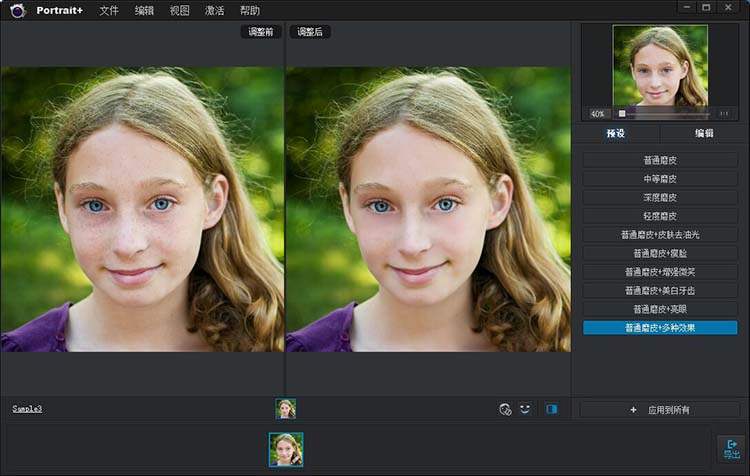Select the Sample3 thumbnail in bottom filmstrip
This screenshot has width=750, height=476.
tap(286, 449)
